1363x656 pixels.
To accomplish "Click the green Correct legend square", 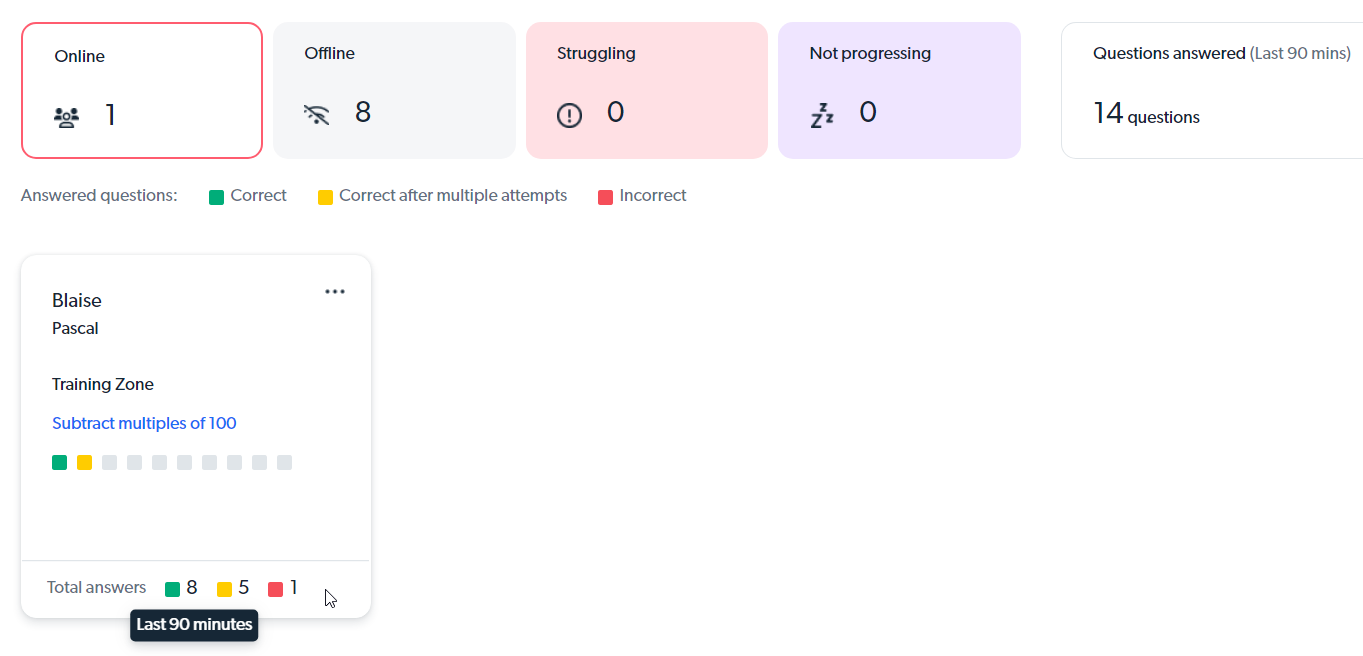I will tap(216, 197).
